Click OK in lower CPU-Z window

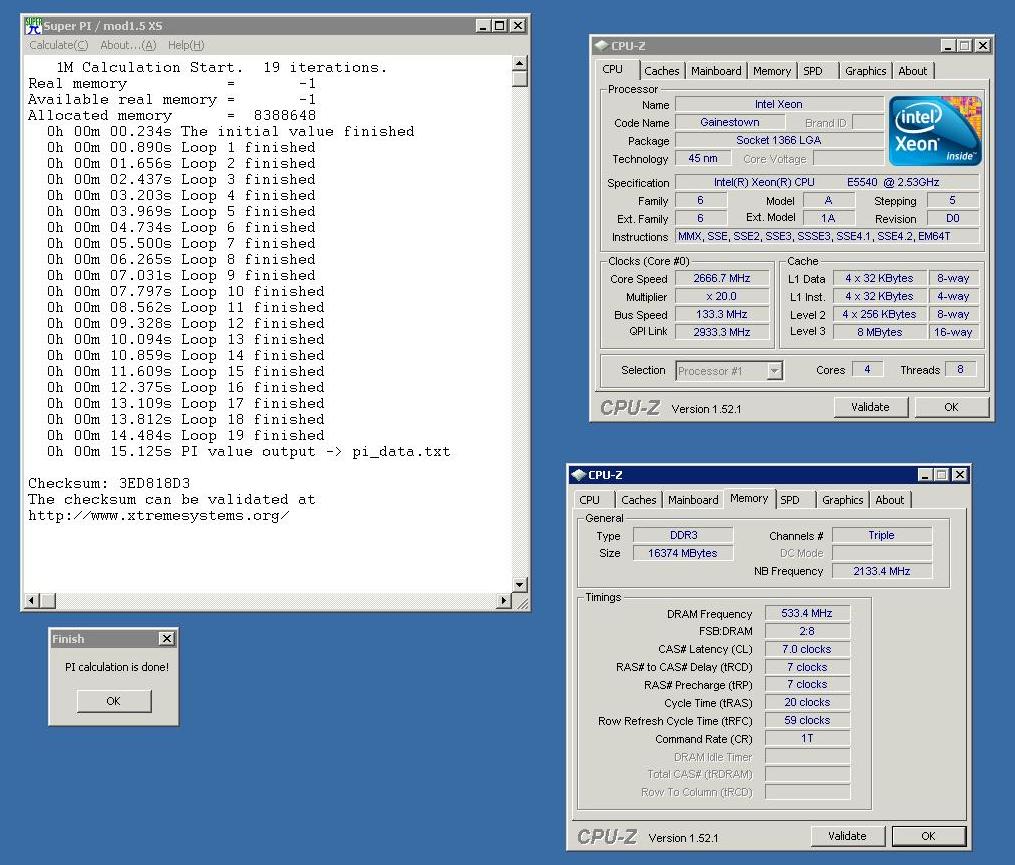(x=928, y=836)
